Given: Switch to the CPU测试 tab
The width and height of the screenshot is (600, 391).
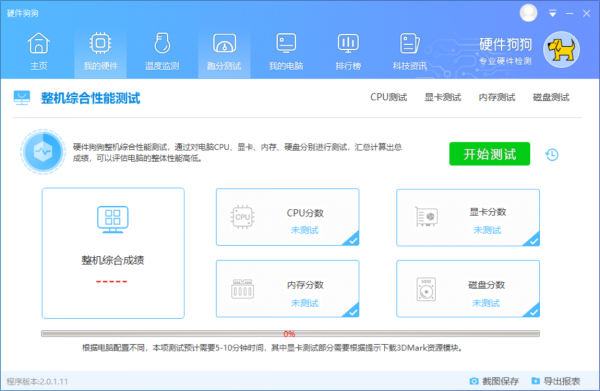Looking at the screenshot, I should pos(388,97).
